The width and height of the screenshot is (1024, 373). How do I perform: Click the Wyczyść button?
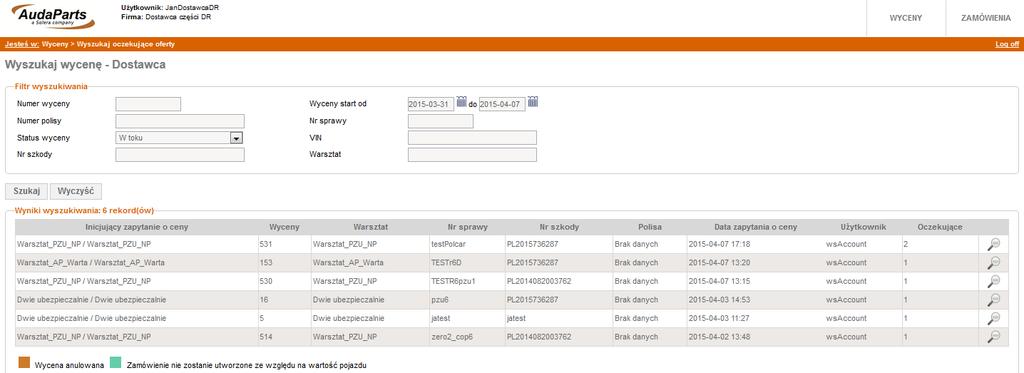coord(76,191)
